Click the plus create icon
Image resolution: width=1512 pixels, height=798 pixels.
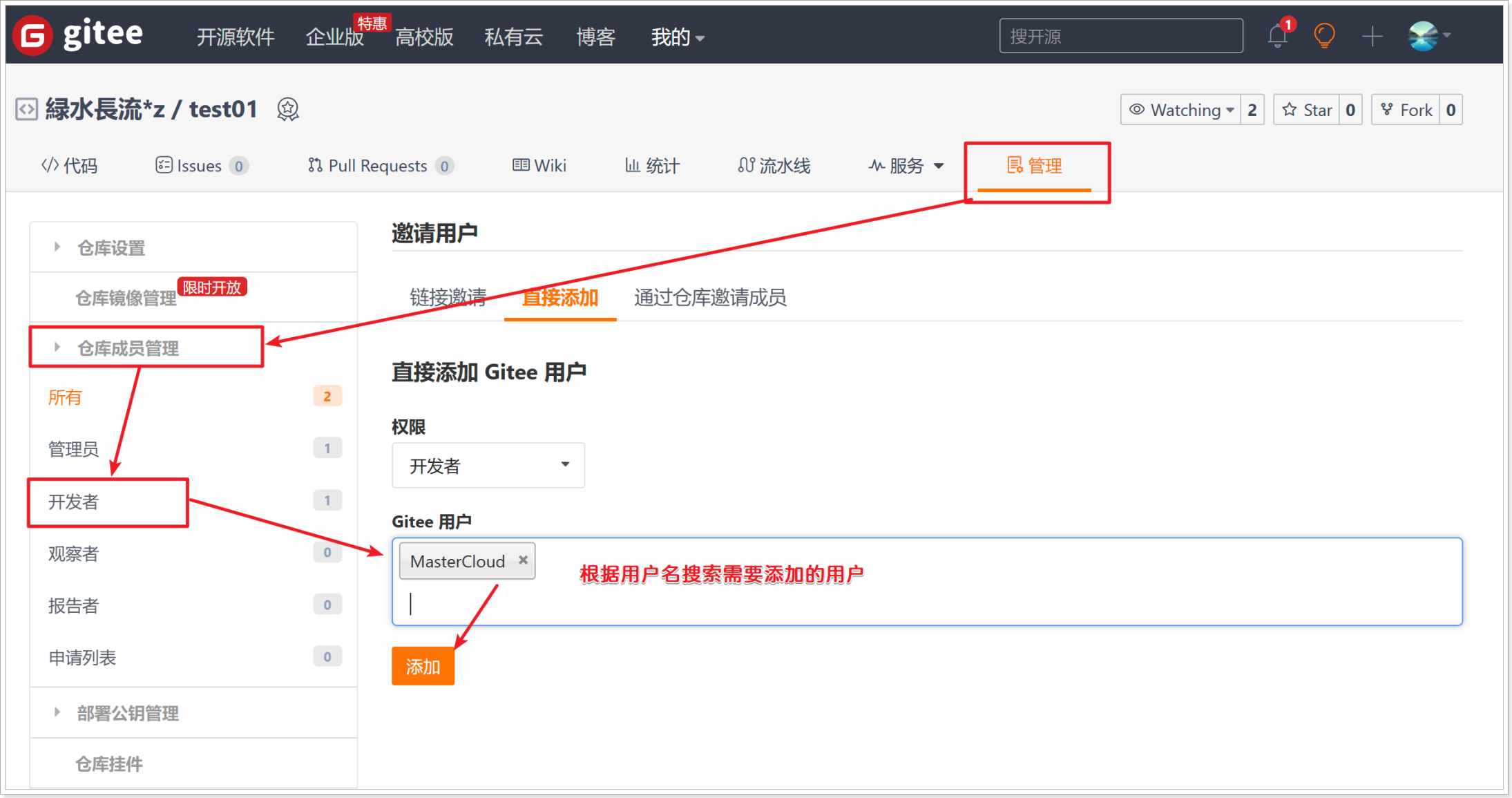[x=1372, y=36]
